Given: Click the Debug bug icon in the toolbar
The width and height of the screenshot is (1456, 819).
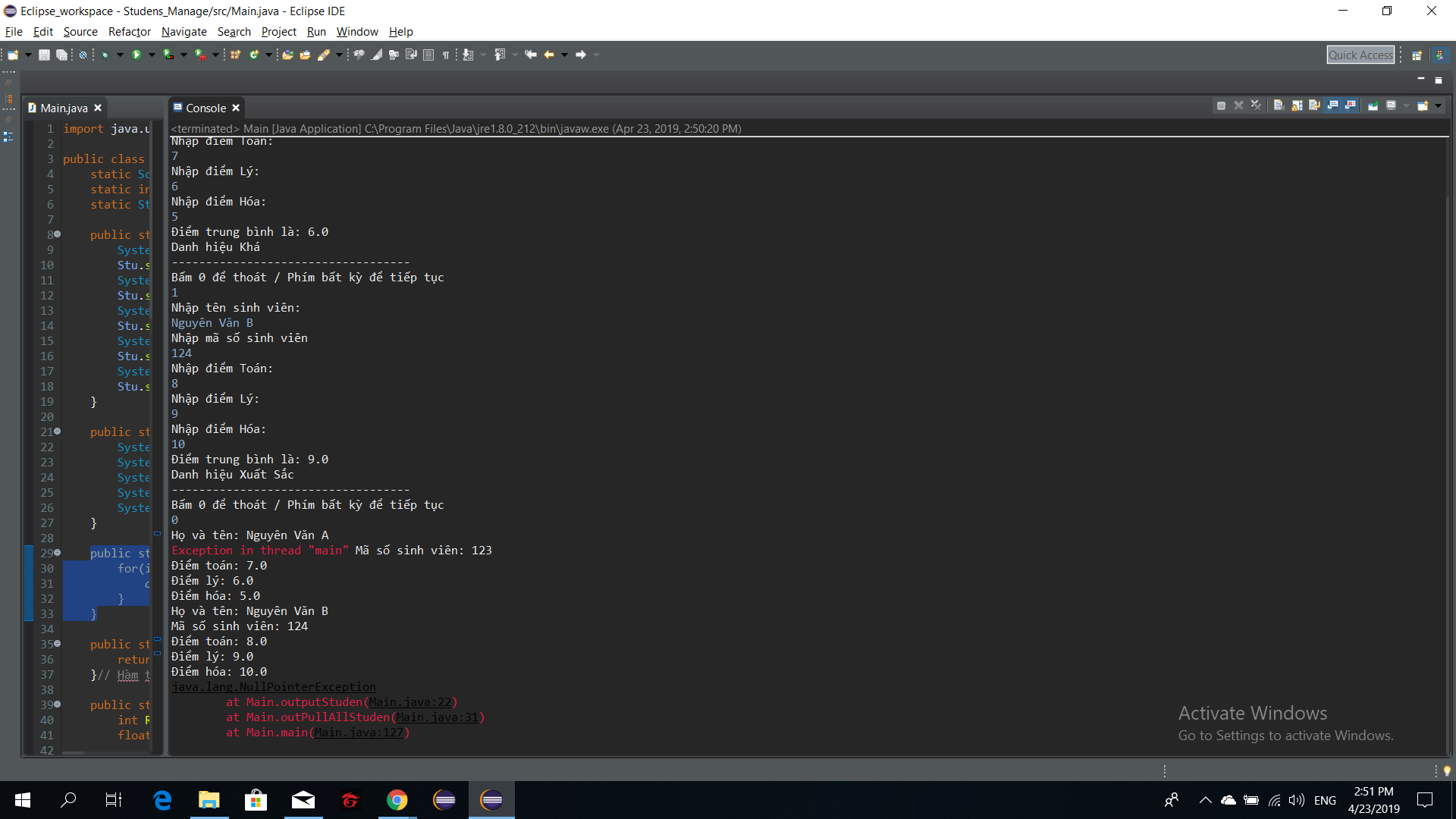Looking at the screenshot, I should [105, 55].
